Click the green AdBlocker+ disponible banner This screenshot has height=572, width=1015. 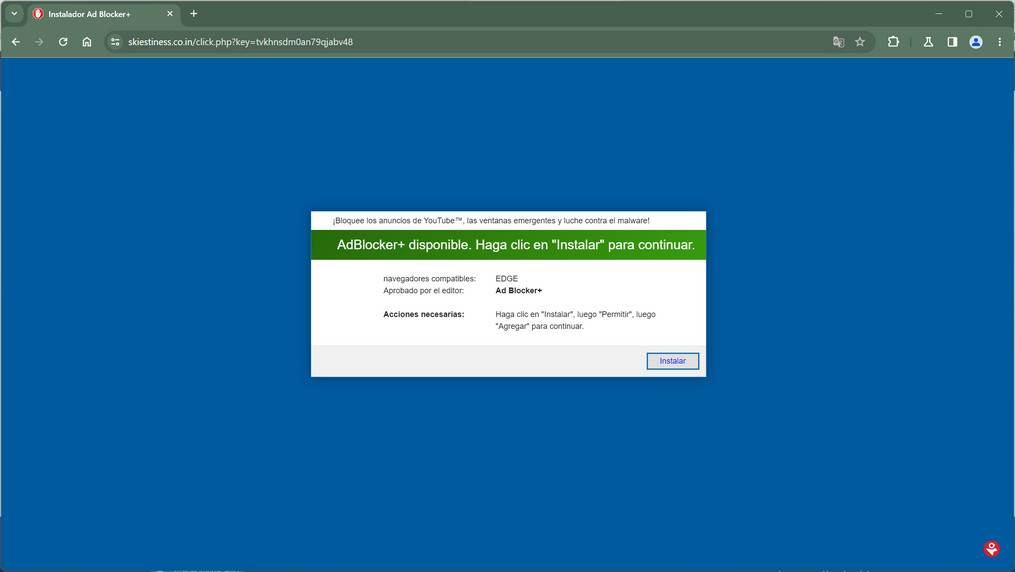(x=508, y=245)
